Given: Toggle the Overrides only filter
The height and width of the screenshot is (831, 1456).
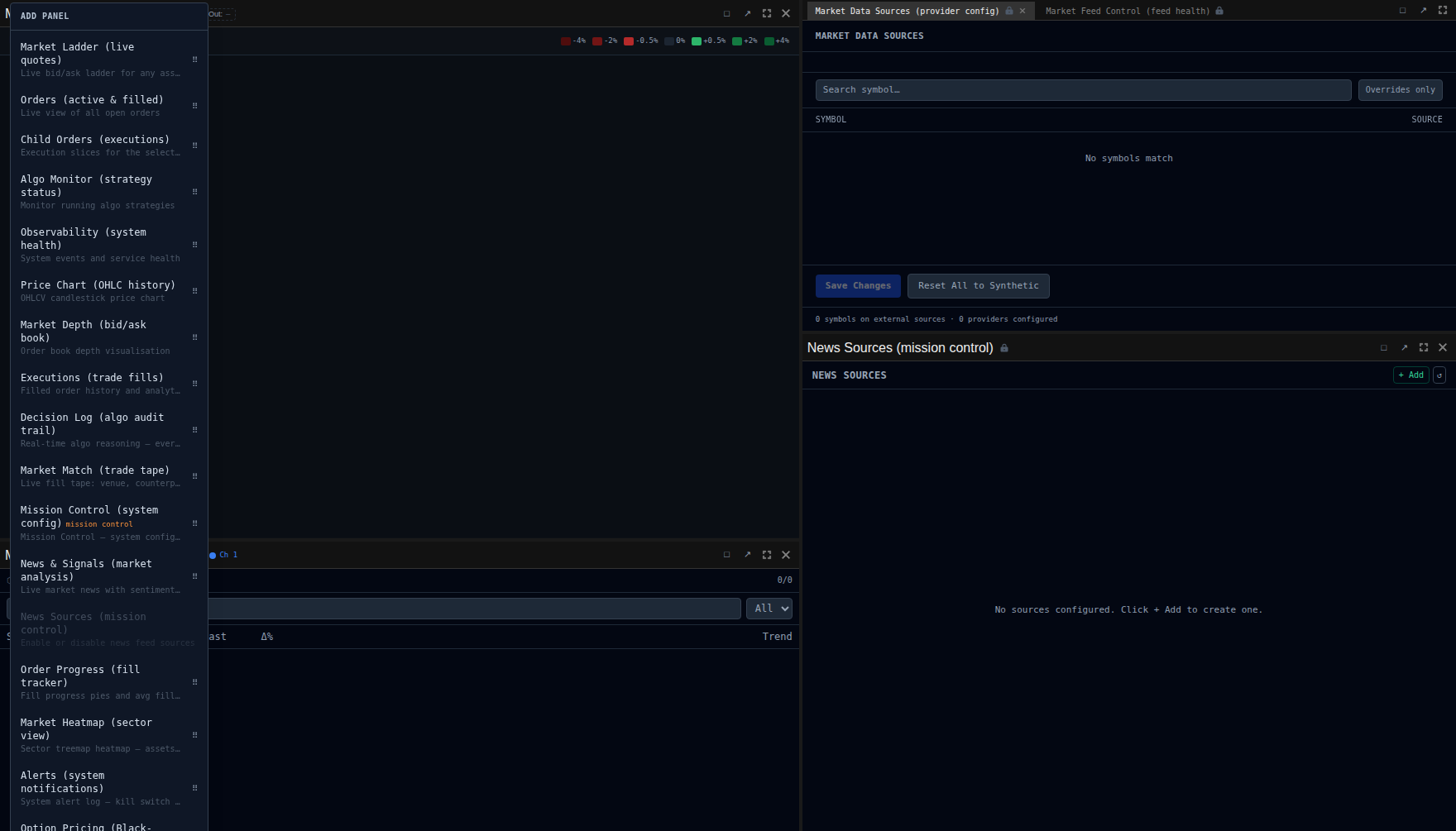Looking at the screenshot, I should tap(1400, 90).
